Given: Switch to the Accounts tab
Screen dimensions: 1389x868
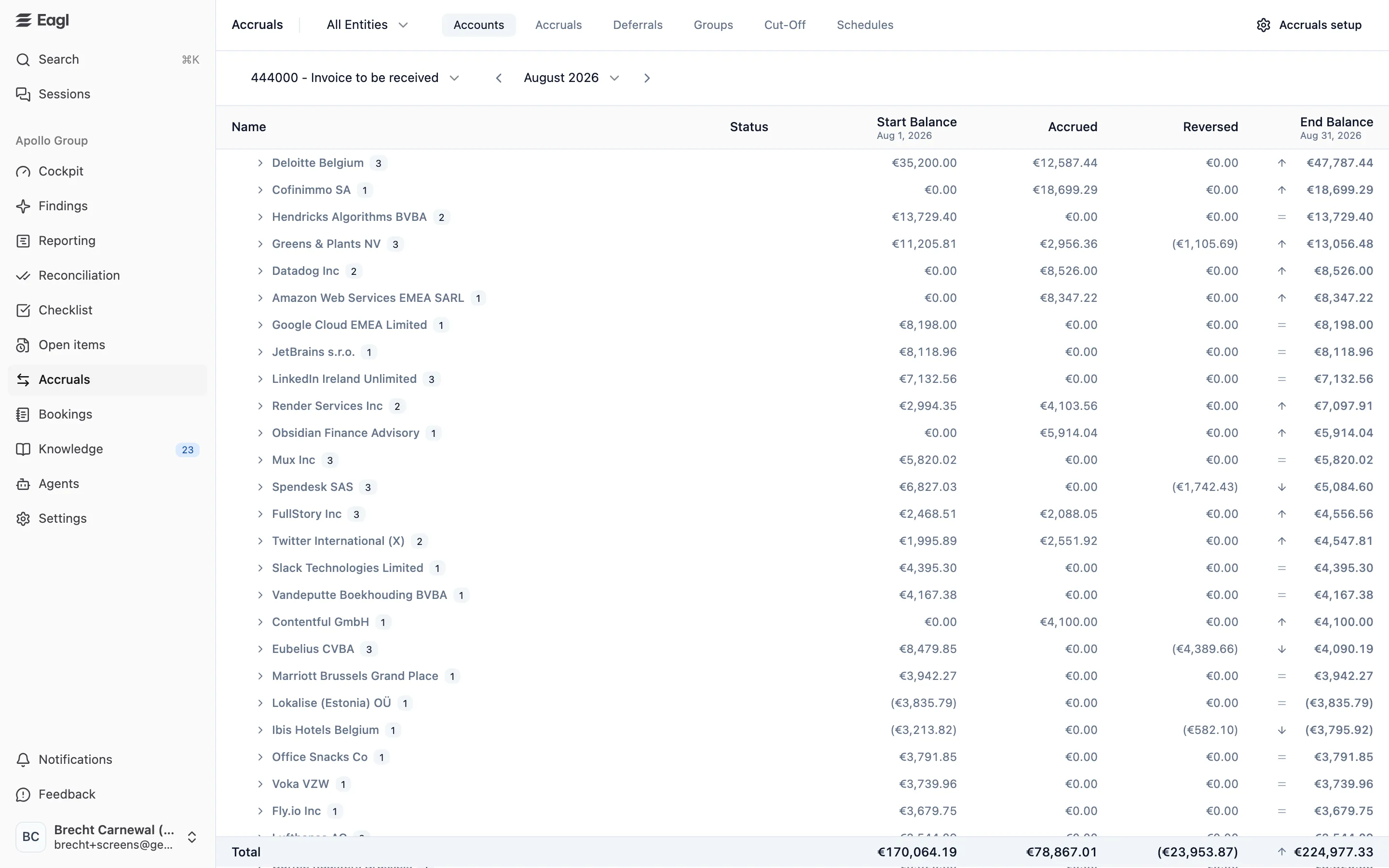Looking at the screenshot, I should coord(479,25).
